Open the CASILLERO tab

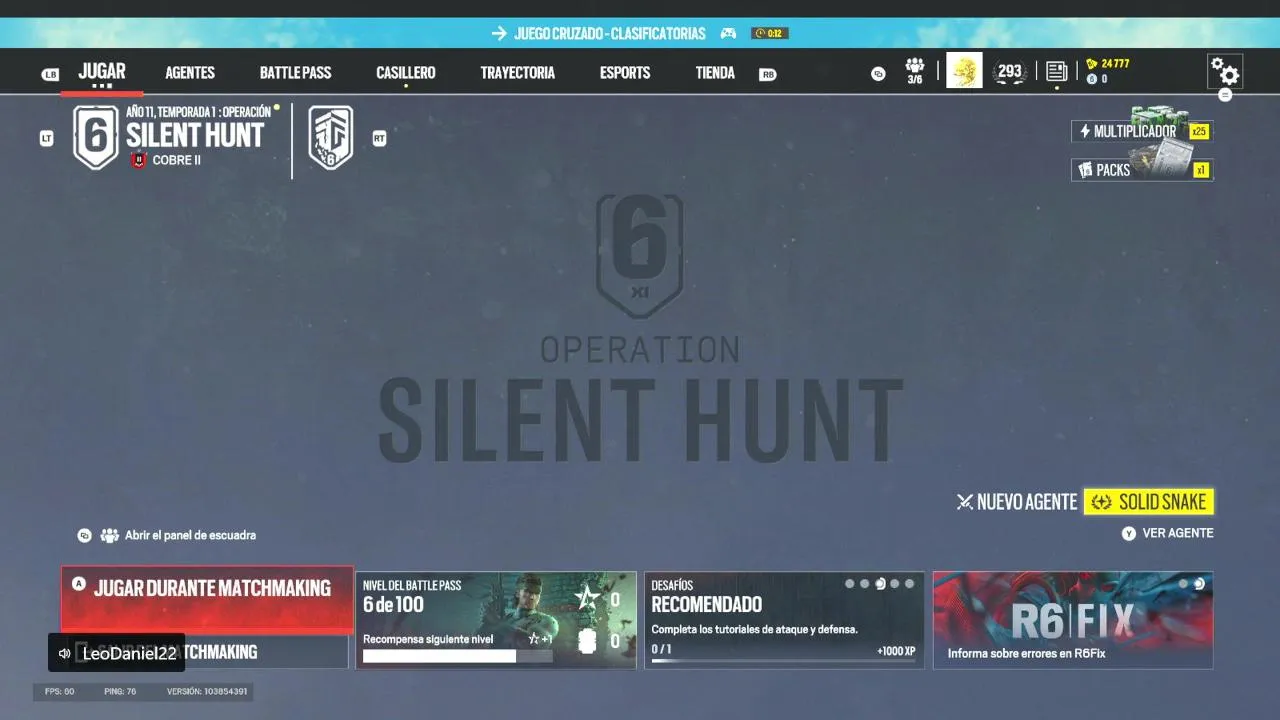pos(405,73)
